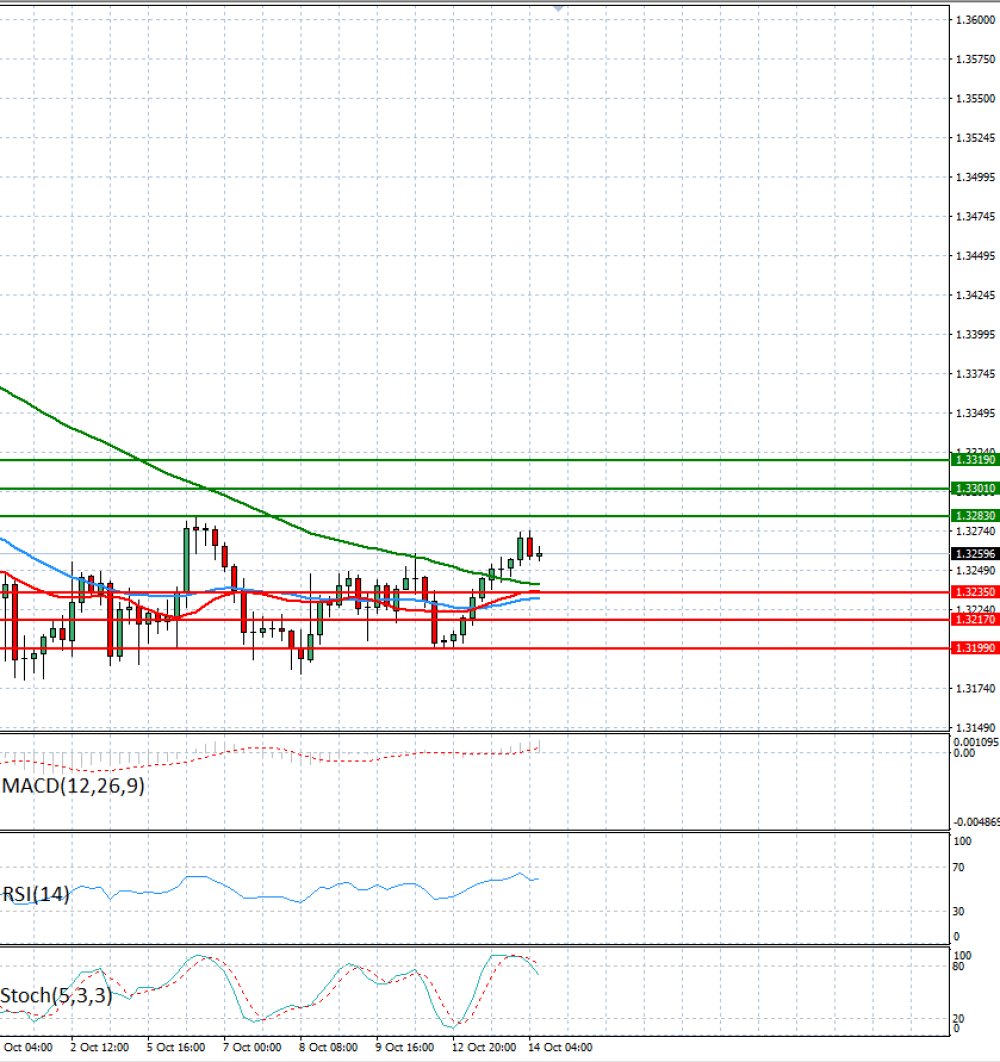Click the MACD(12,26,9) indicator label
Viewport: 1000px width, 1062px height.
73,786
